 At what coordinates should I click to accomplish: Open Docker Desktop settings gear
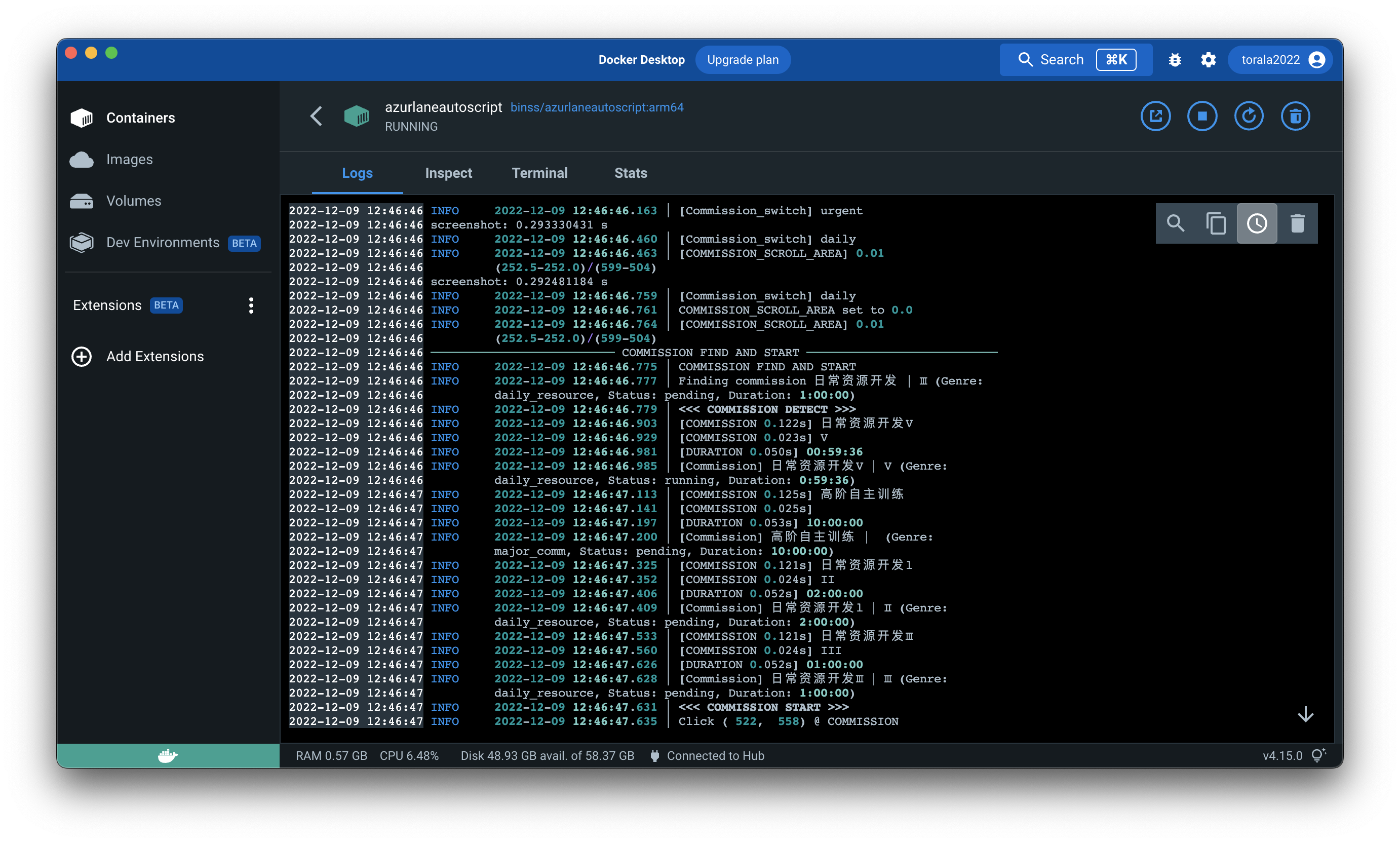tap(1208, 60)
